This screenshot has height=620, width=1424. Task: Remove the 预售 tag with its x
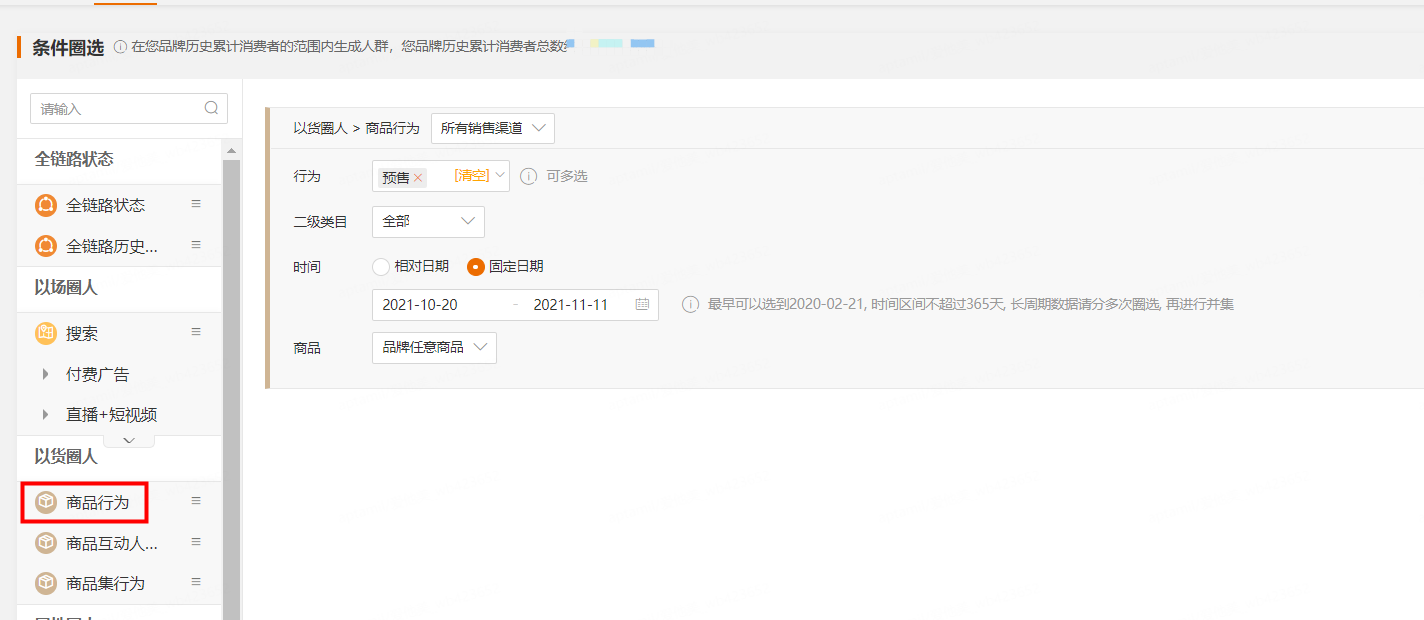[418, 177]
